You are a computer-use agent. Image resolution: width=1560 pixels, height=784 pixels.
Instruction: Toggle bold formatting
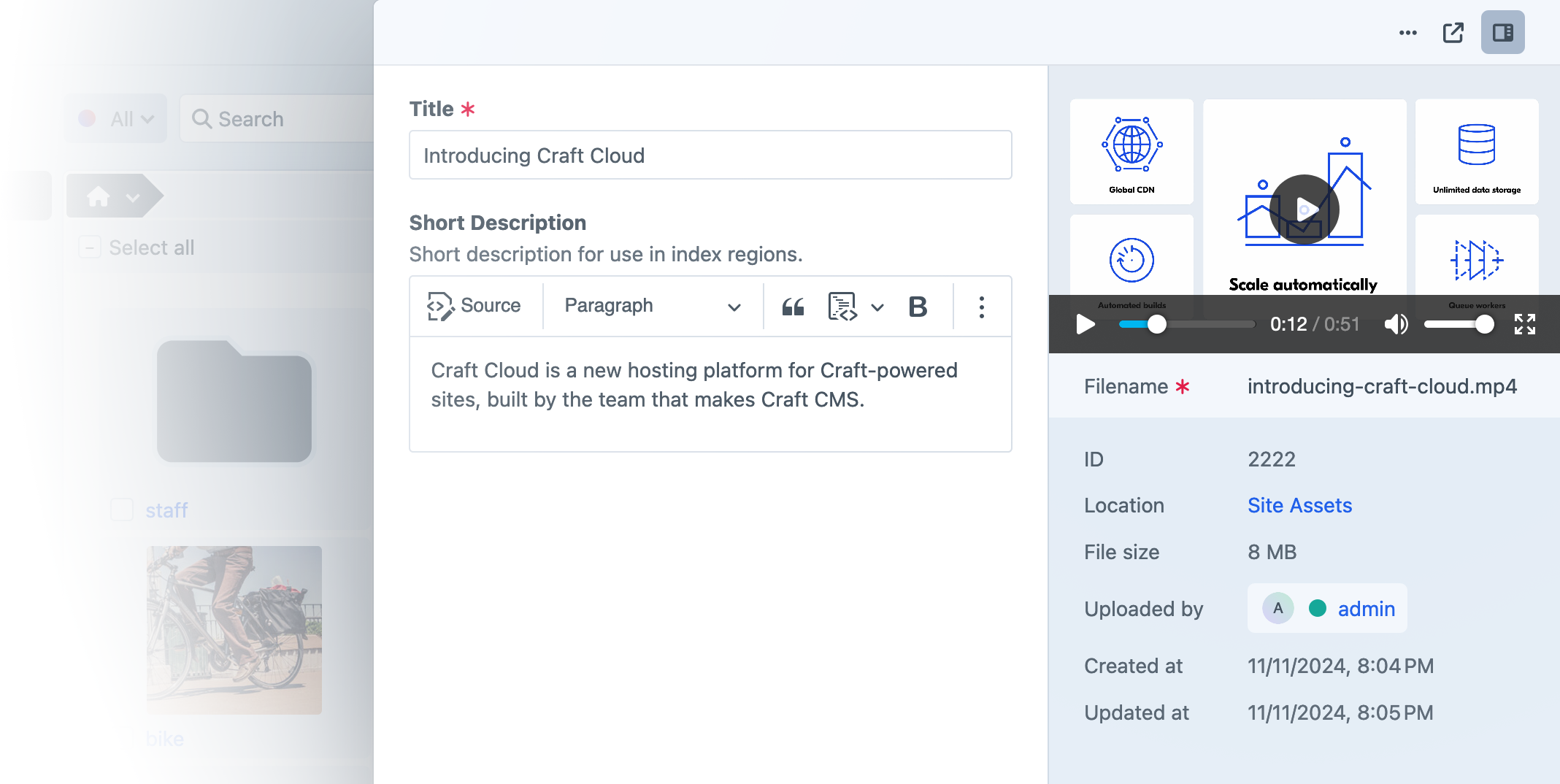click(x=918, y=307)
